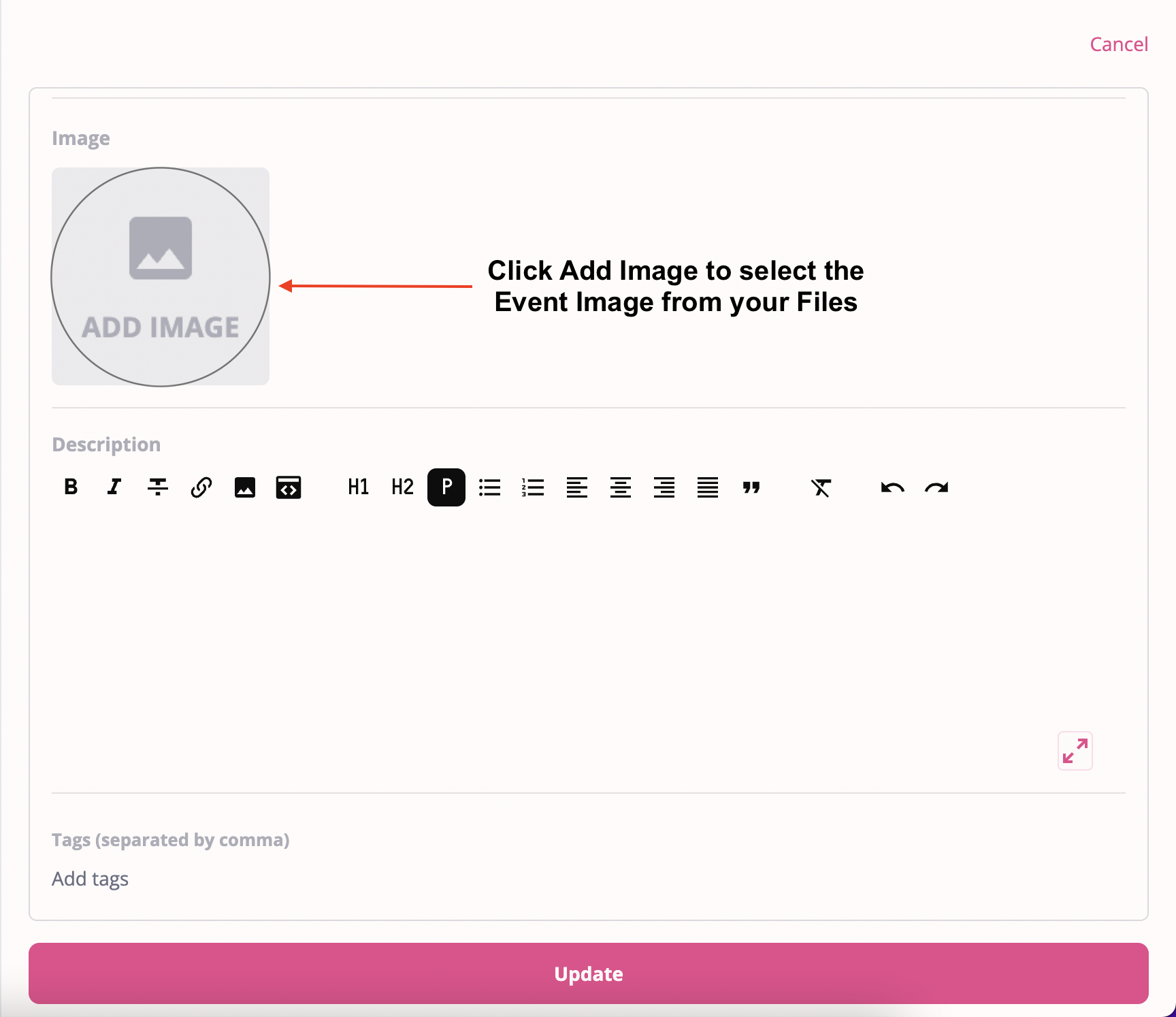The image size is (1176, 1017).
Task: Insert a blockquote
Action: 751,487
